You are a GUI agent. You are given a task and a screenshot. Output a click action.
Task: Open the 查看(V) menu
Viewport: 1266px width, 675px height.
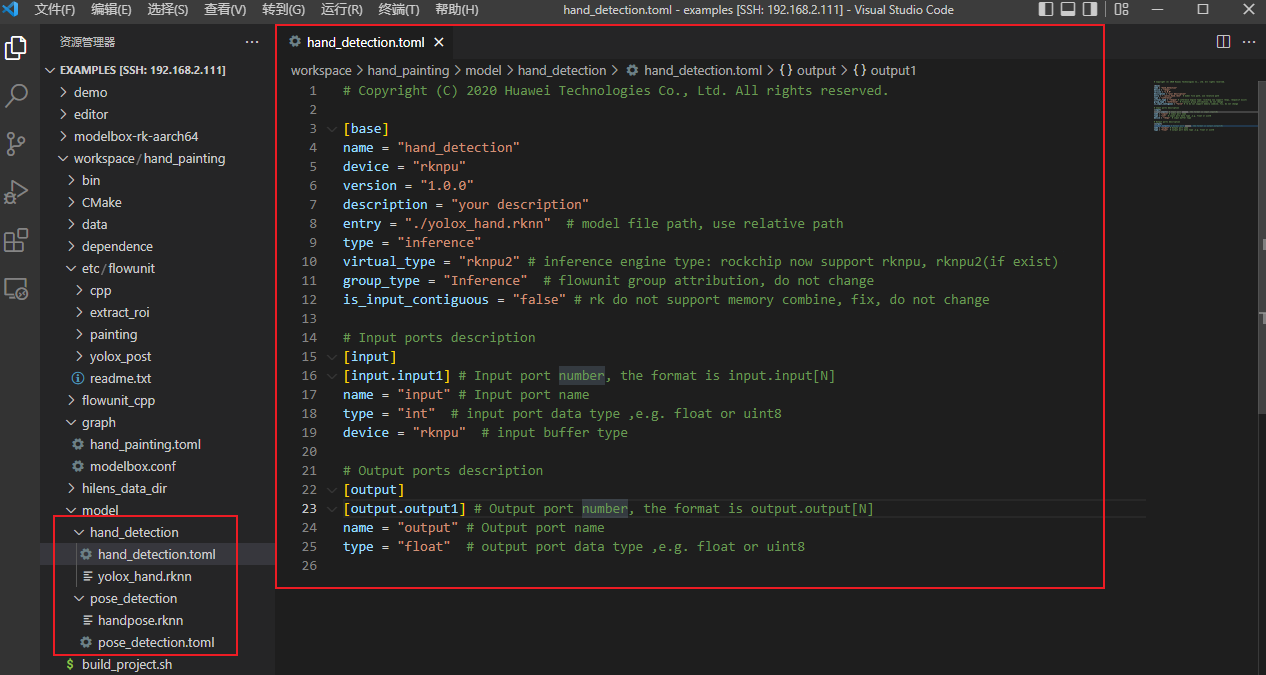point(225,10)
